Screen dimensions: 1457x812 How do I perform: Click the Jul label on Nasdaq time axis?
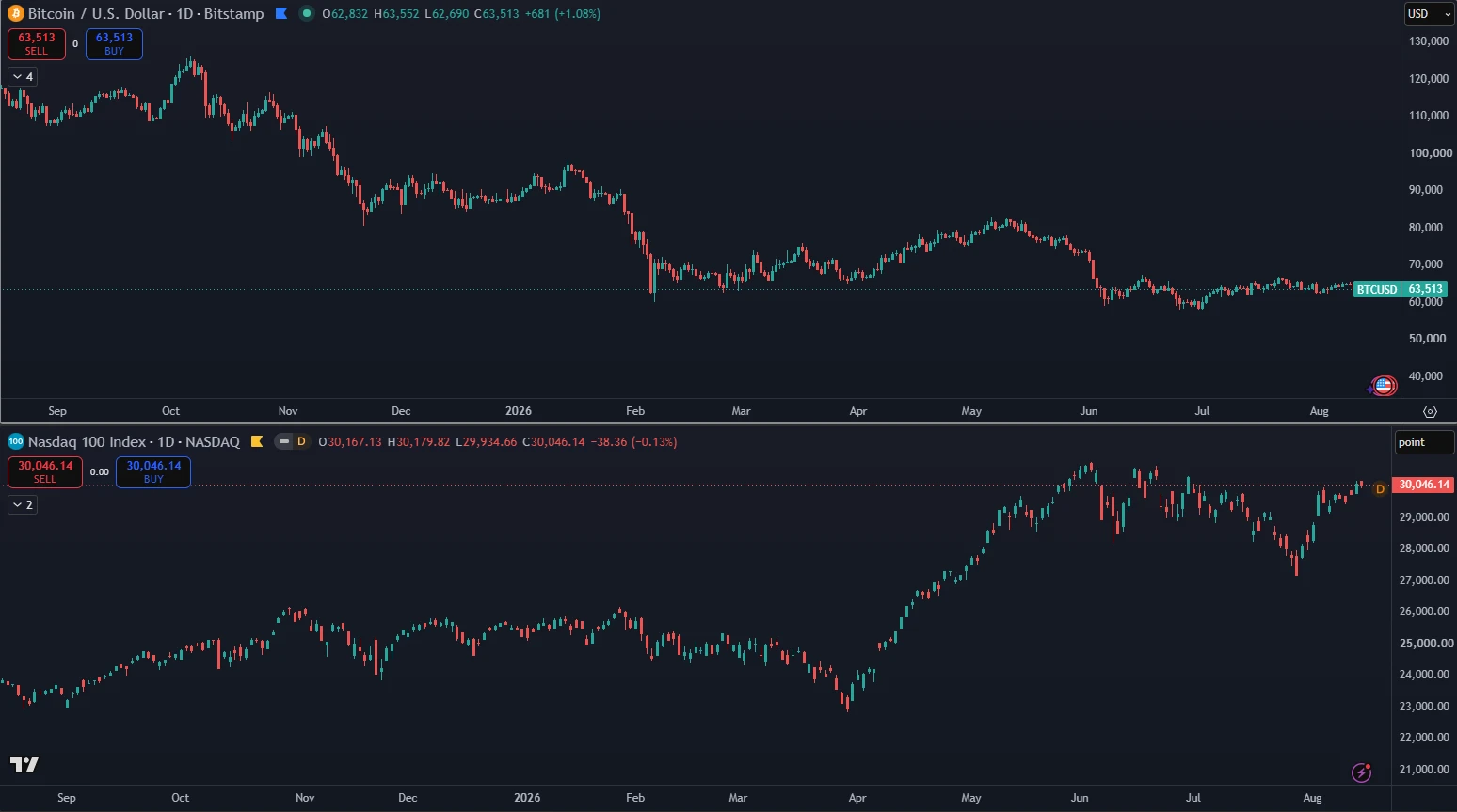click(x=1193, y=798)
